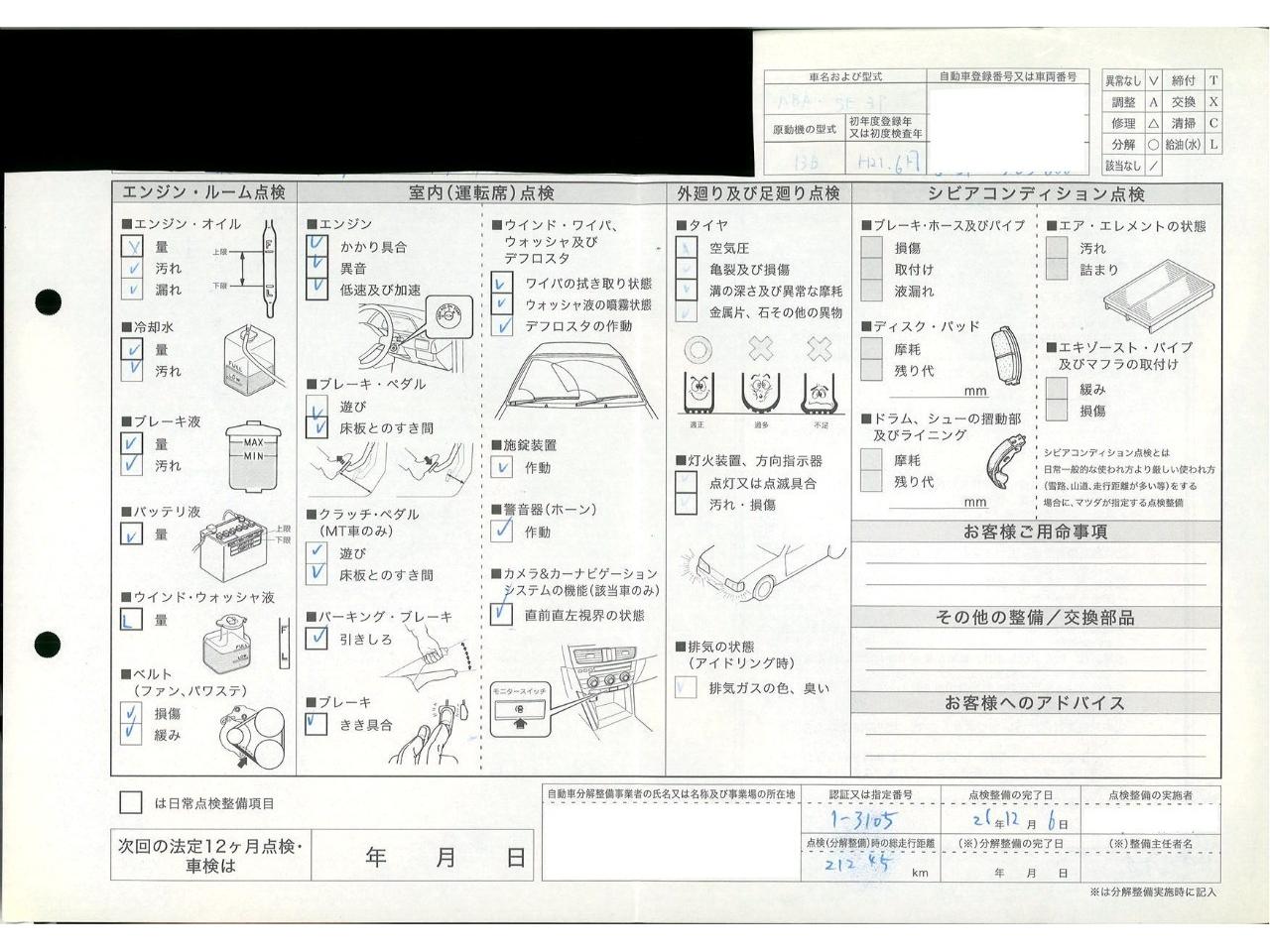Check the タイヤ 空気圧 checkbox
Viewport: 1270px width, 952px height.
pyautogui.click(x=686, y=248)
